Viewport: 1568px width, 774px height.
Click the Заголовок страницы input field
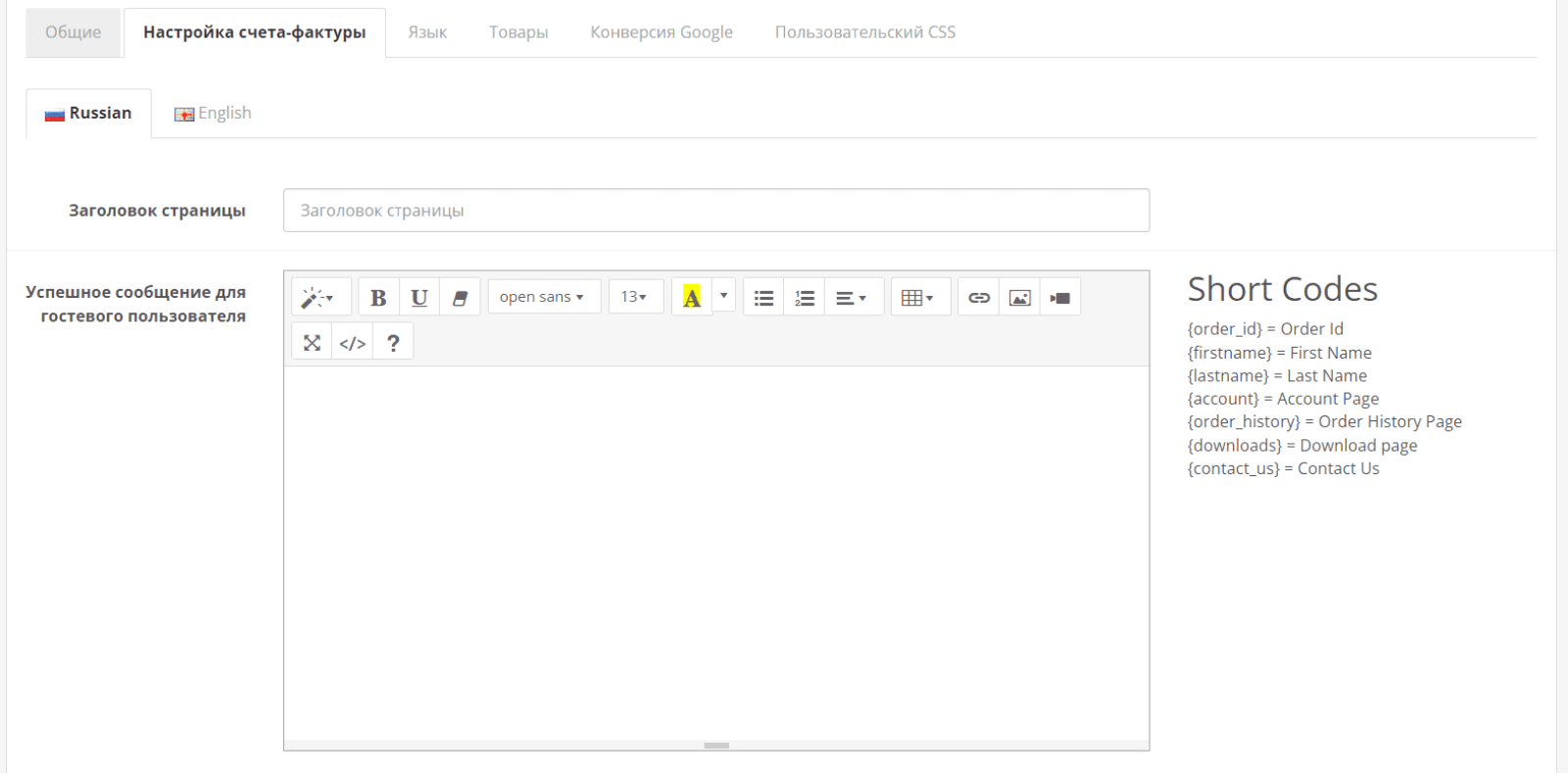(x=716, y=211)
